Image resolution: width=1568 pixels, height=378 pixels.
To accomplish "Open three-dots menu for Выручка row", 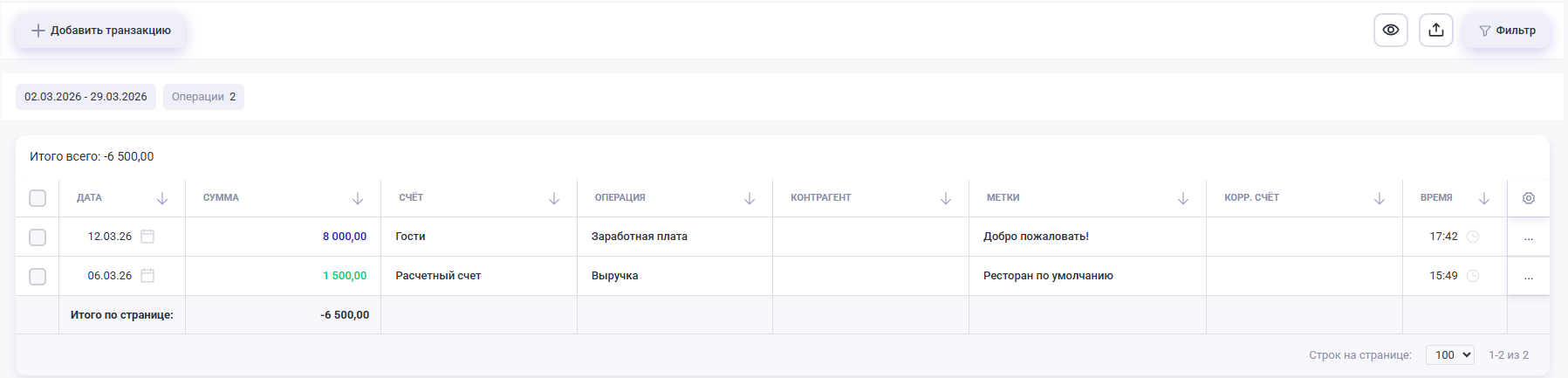I will tap(1528, 277).
